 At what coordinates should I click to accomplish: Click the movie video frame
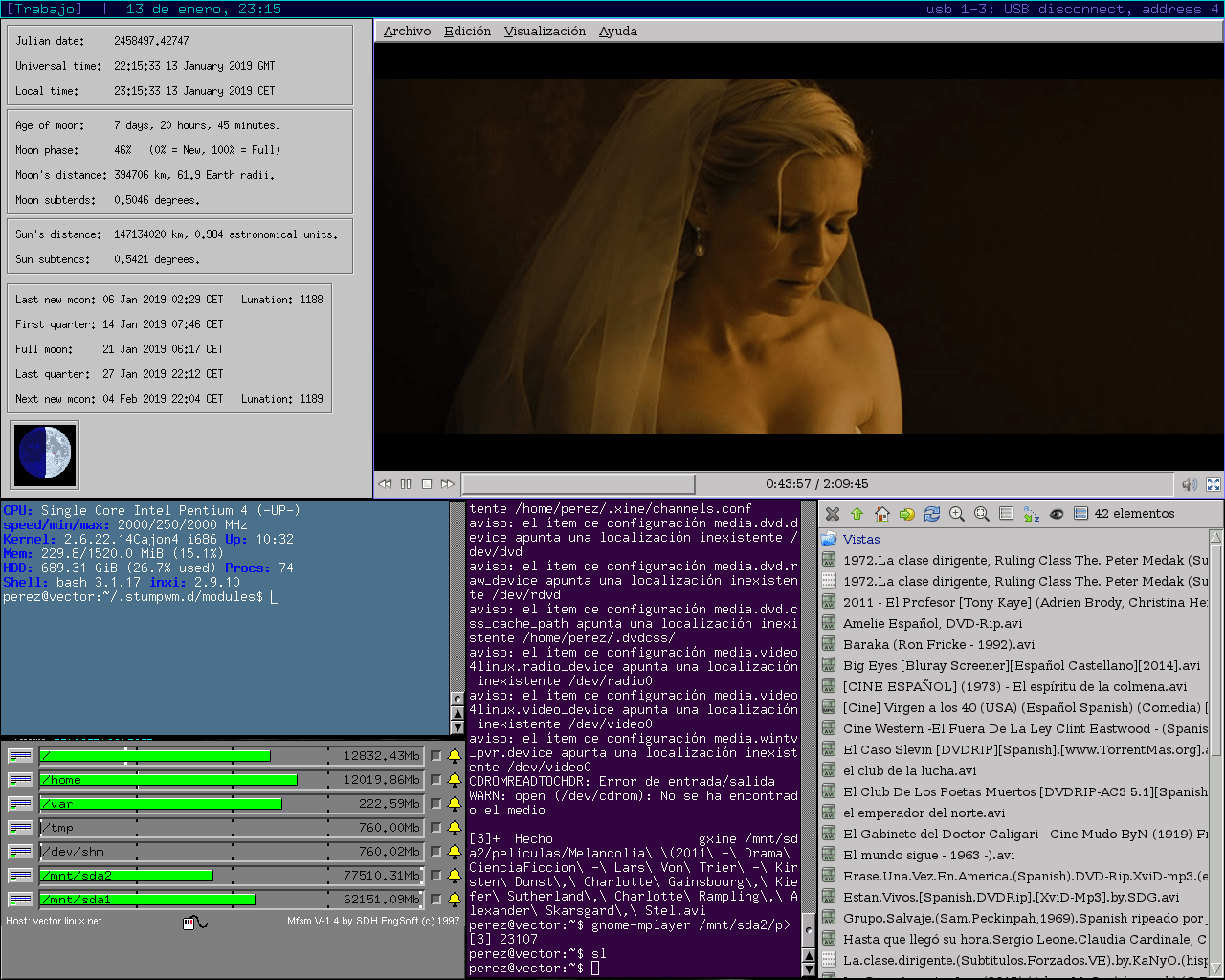799,256
